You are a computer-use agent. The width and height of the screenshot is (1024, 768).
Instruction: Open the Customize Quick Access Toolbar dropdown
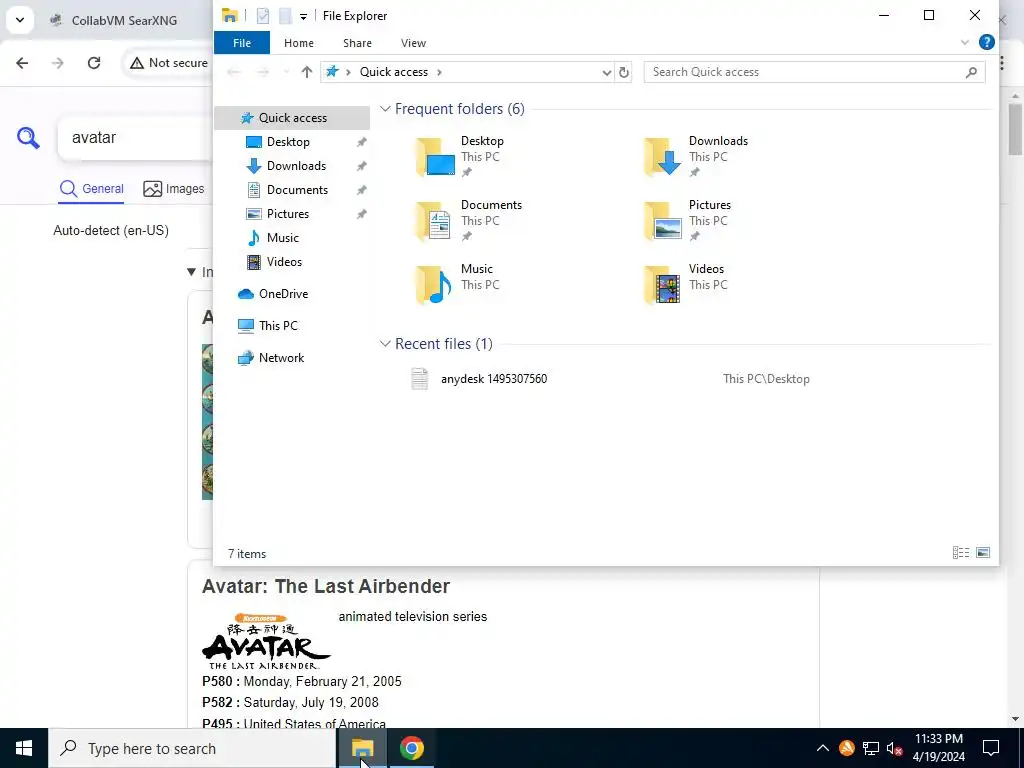point(303,16)
